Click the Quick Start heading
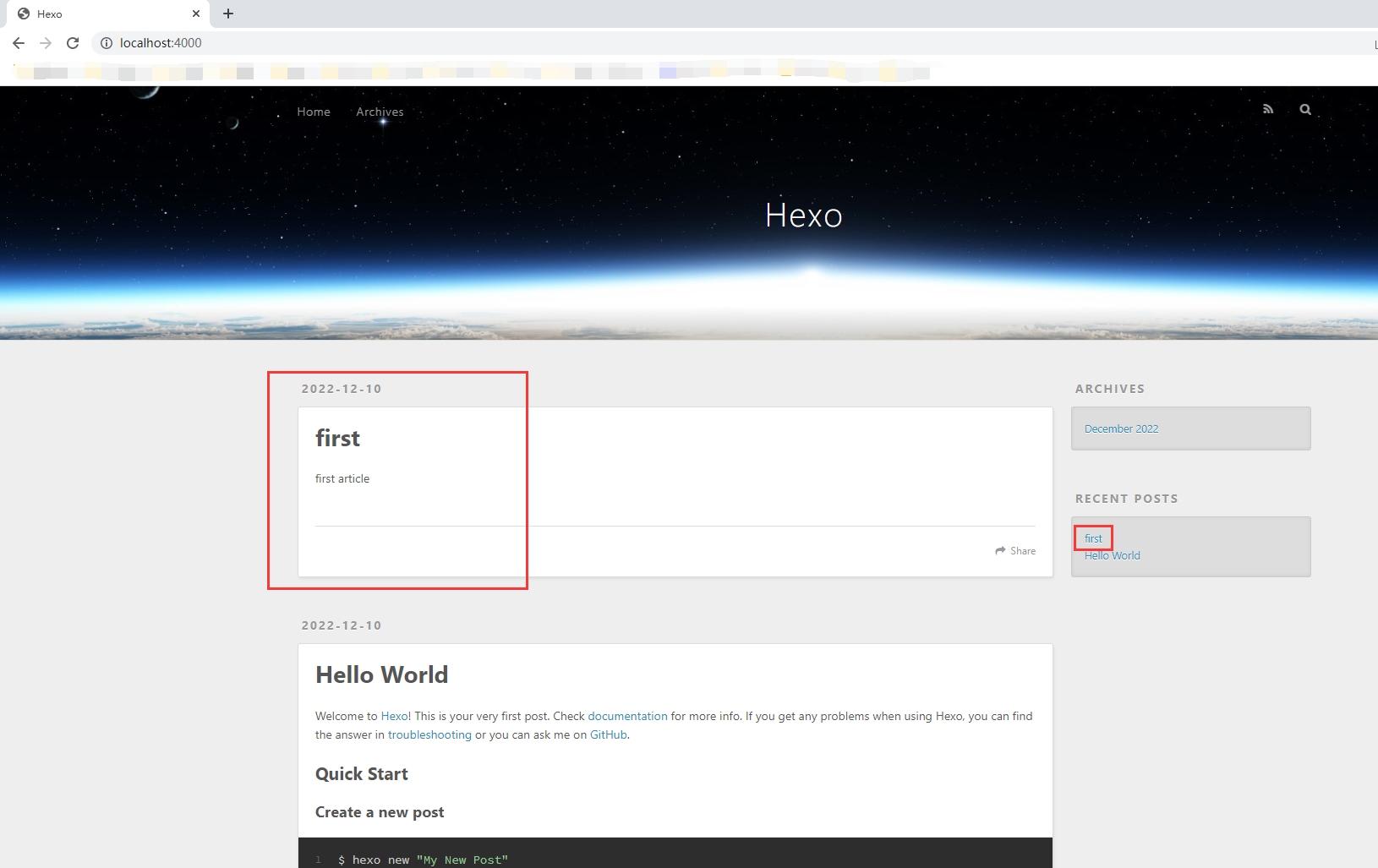The image size is (1378, 868). [x=361, y=774]
